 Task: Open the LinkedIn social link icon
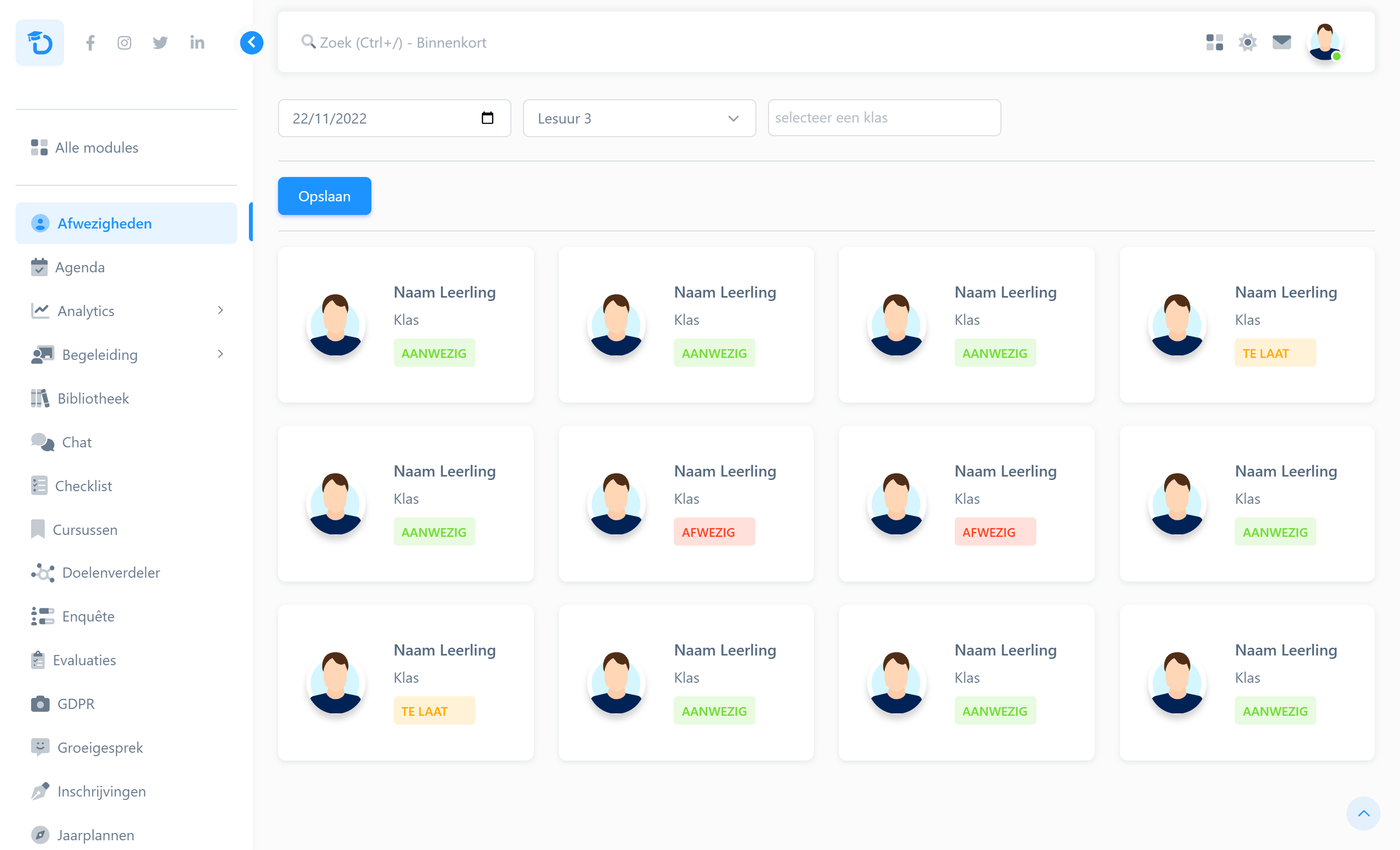tap(197, 43)
